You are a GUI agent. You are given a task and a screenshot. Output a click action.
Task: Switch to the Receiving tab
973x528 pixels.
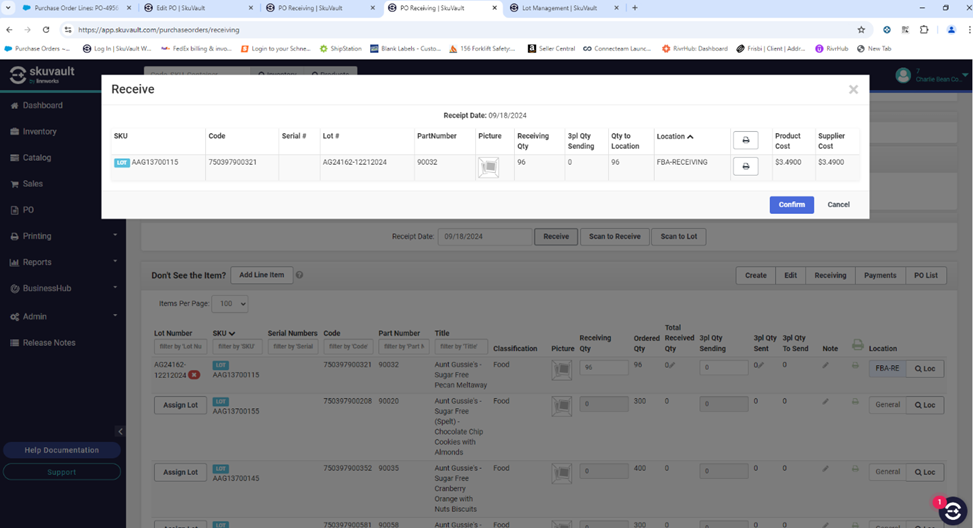pos(830,275)
